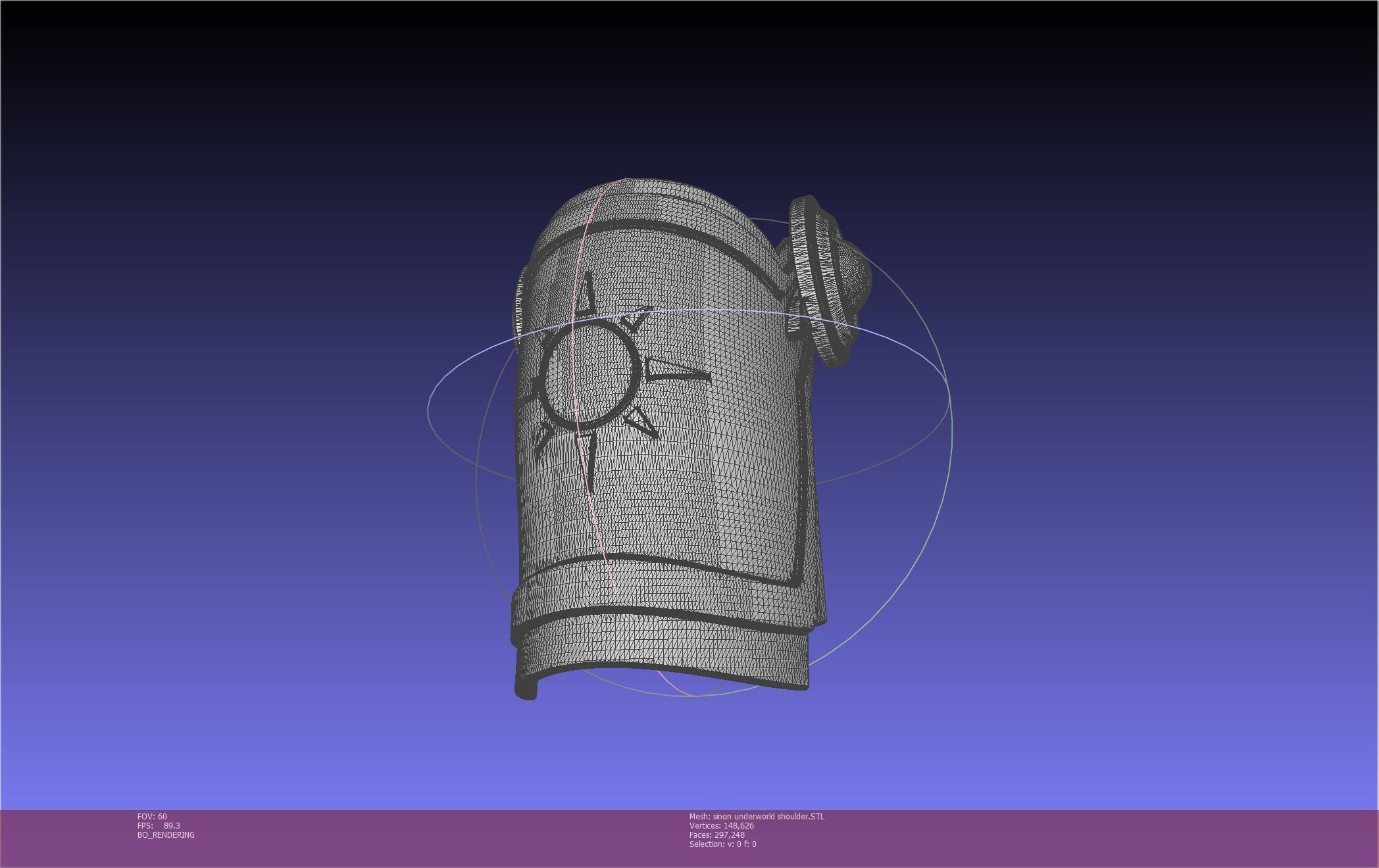Image resolution: width=1379 pixels, height=868 pixels.
Task: Click the Vertices: 148,626 label
Action: [x=722, y=826]
